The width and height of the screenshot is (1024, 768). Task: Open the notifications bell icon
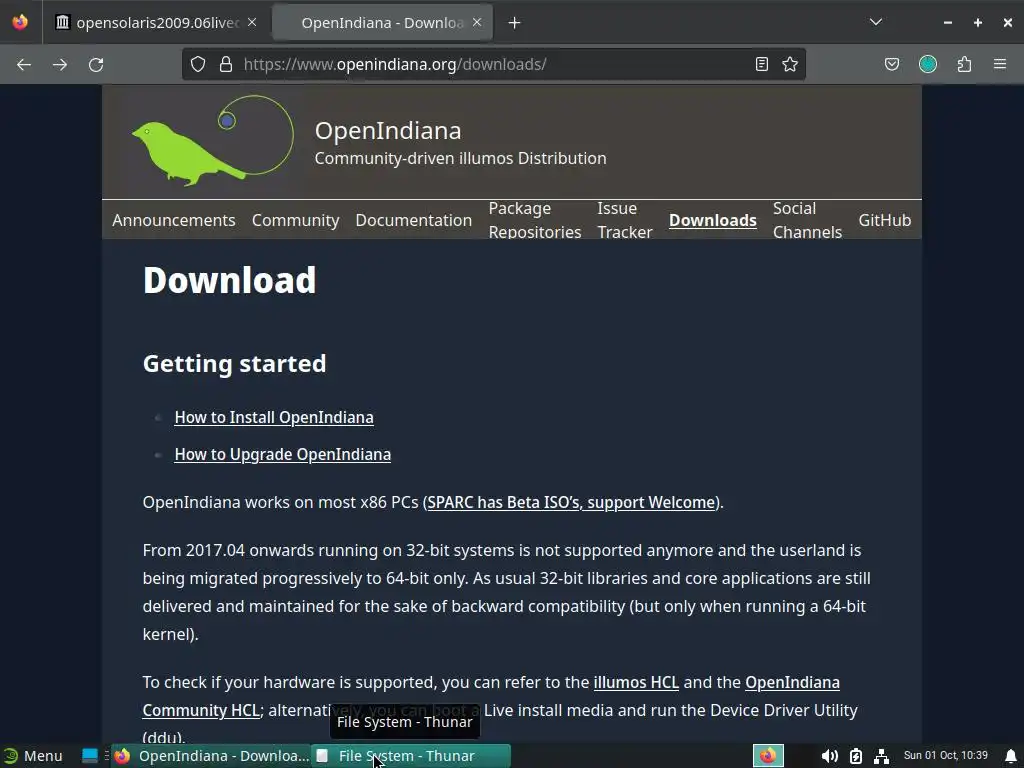[1011, 756]
